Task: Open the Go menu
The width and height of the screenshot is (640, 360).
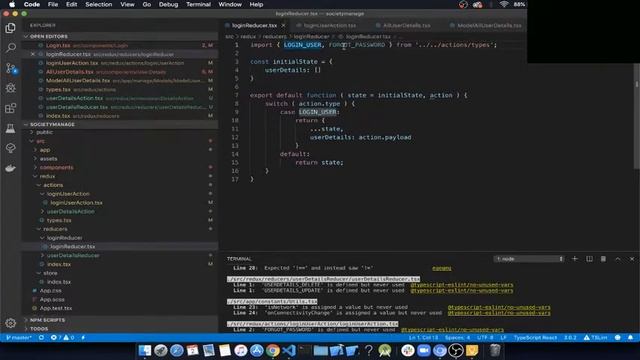Action: tap(147, 4)
